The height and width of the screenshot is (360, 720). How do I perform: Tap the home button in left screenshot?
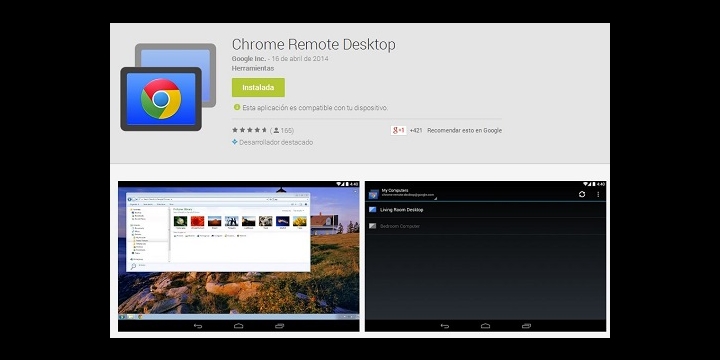[239, 326]
